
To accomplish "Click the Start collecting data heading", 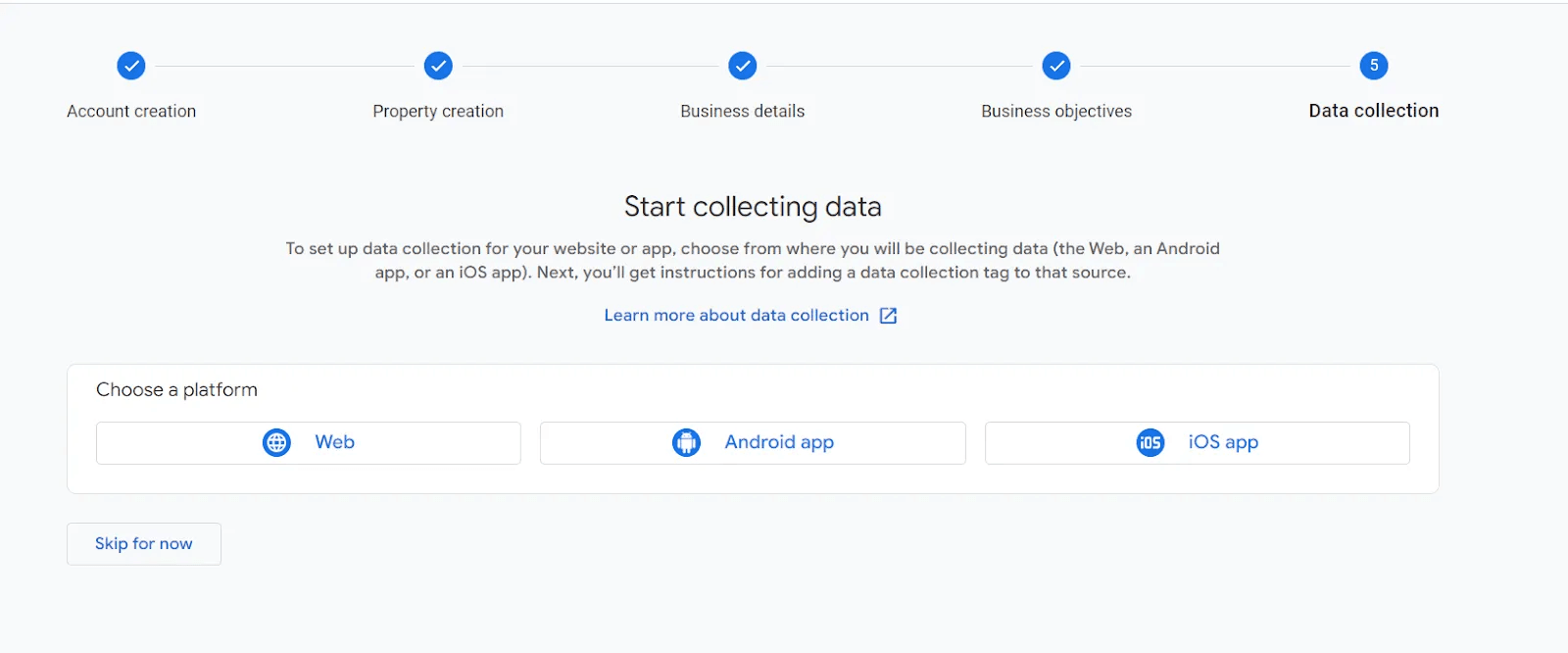I will pyautogui.click(x=753, y=207).
